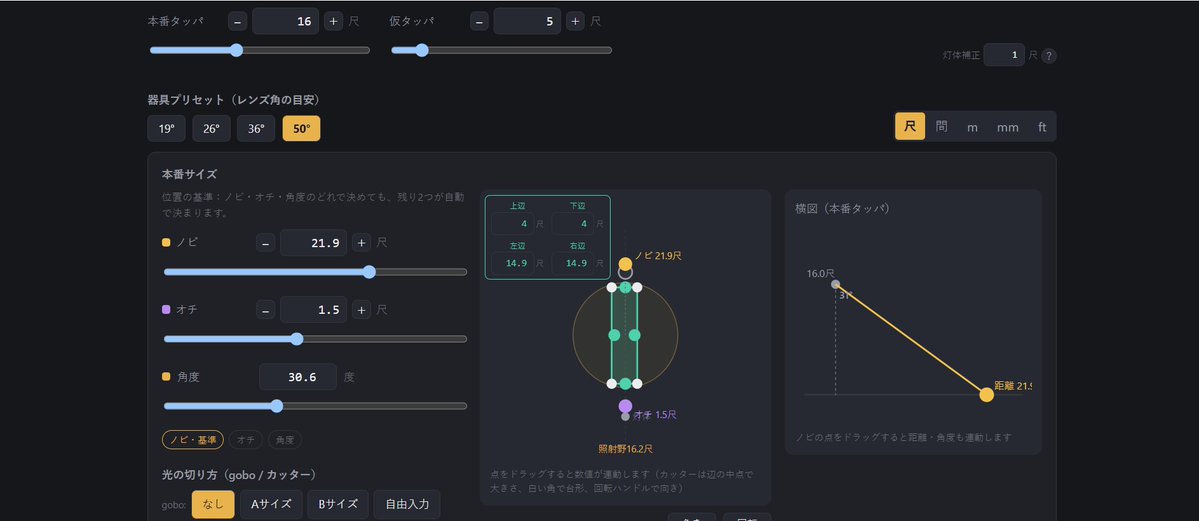Switch units to 尺
The width and height of the screenshot is (1199, 521).
pyautogui.click(x=910, y=127)
